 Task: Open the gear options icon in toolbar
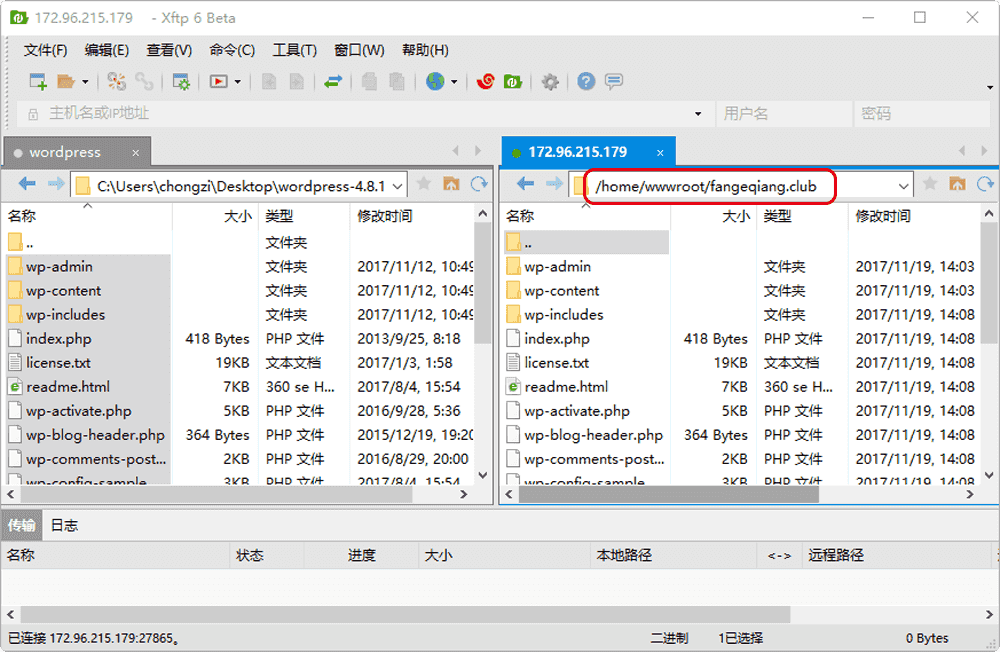[x=549, y=82]
